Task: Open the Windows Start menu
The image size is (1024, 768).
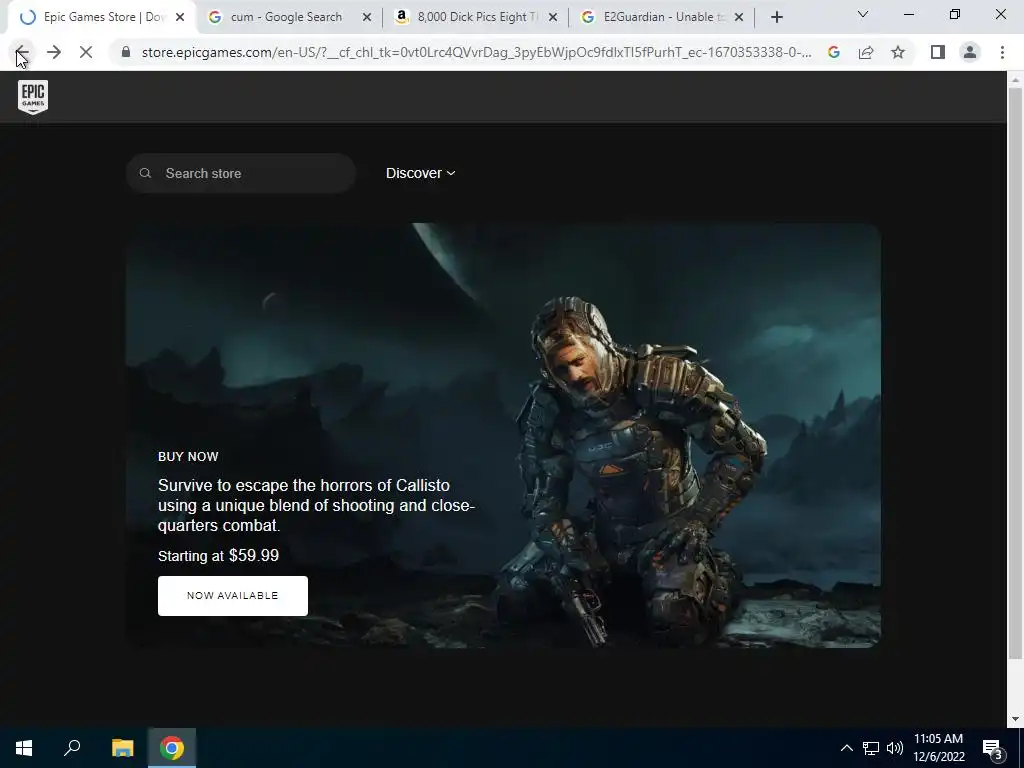Action: click(x=24, y=748)
